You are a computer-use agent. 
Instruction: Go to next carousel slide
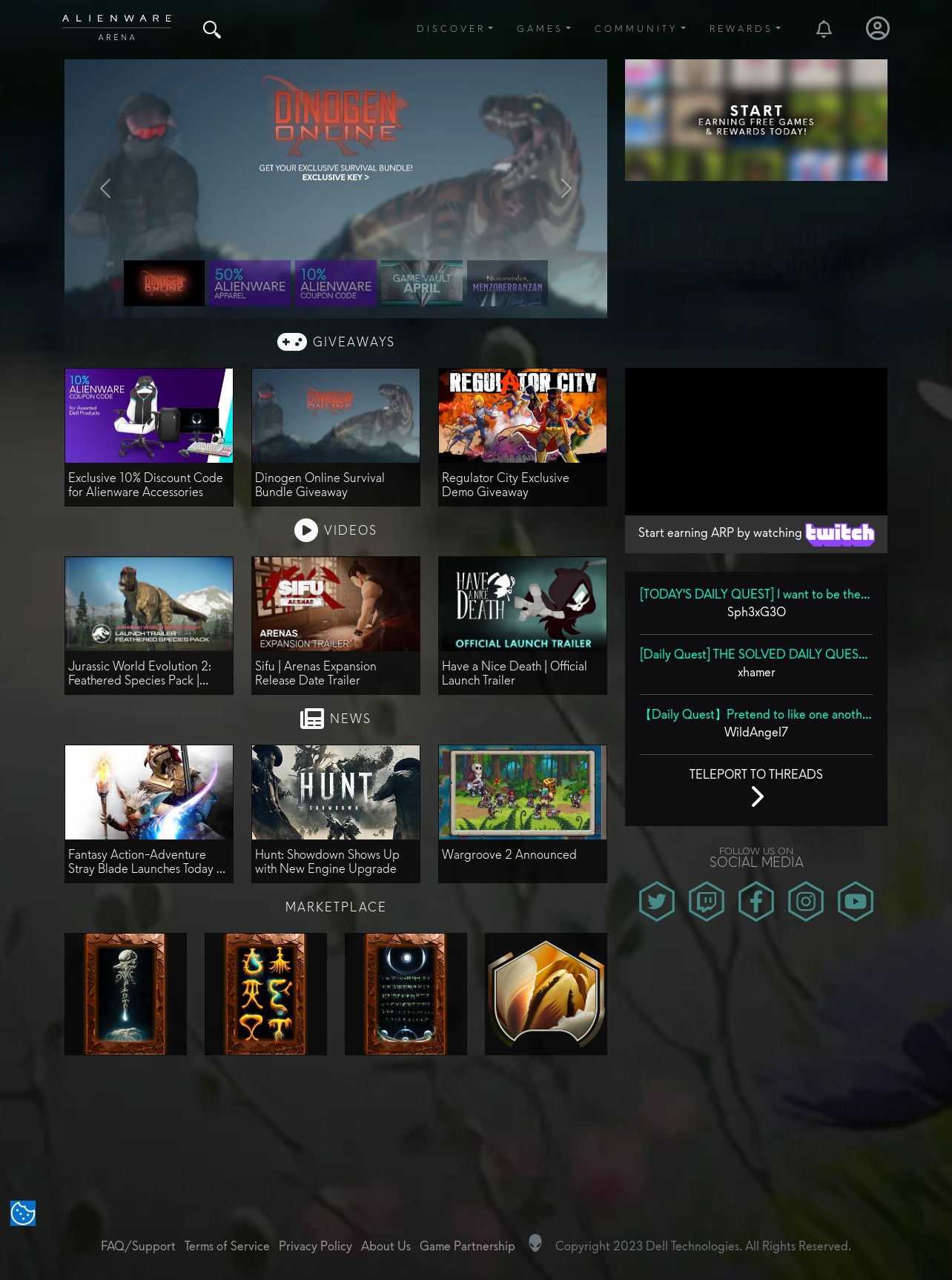566,188
